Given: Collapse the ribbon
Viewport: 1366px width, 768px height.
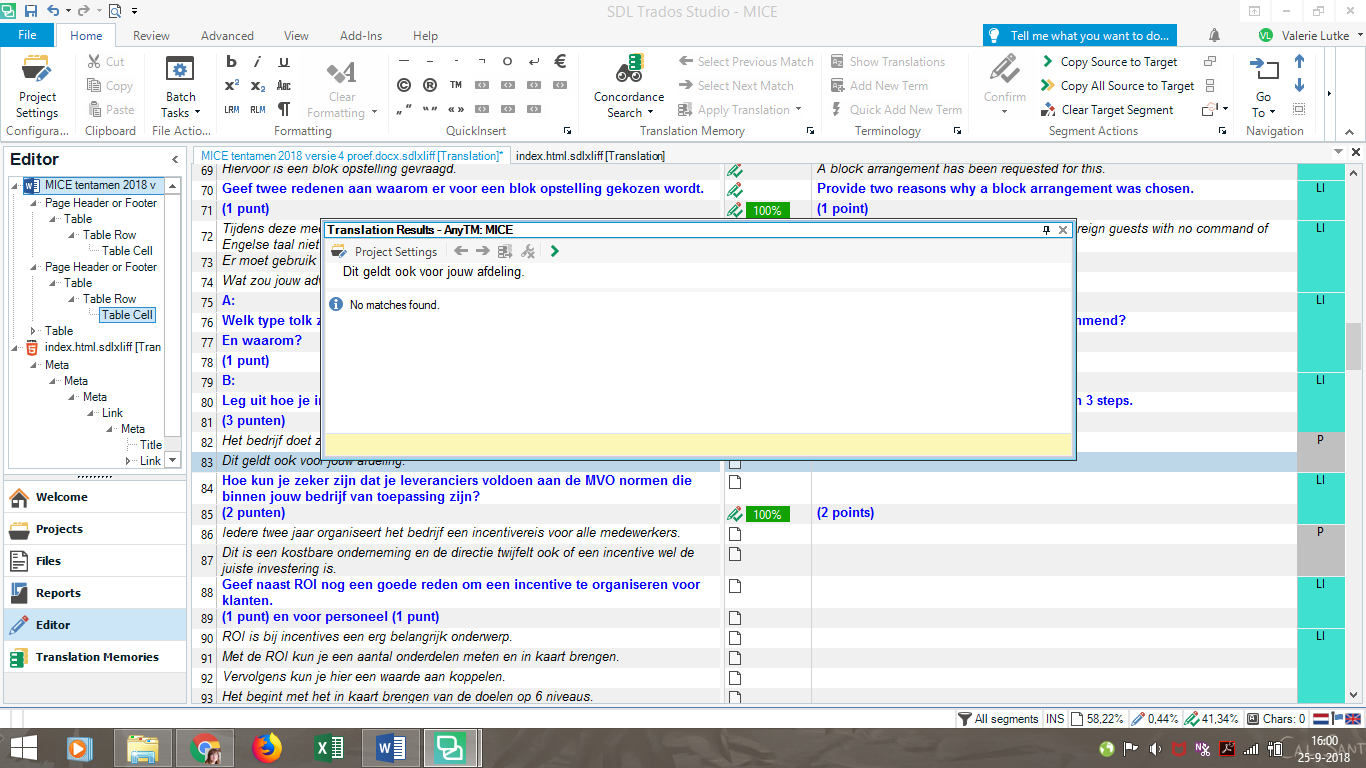Looking at the screenshot, I should pos(1347,131).
